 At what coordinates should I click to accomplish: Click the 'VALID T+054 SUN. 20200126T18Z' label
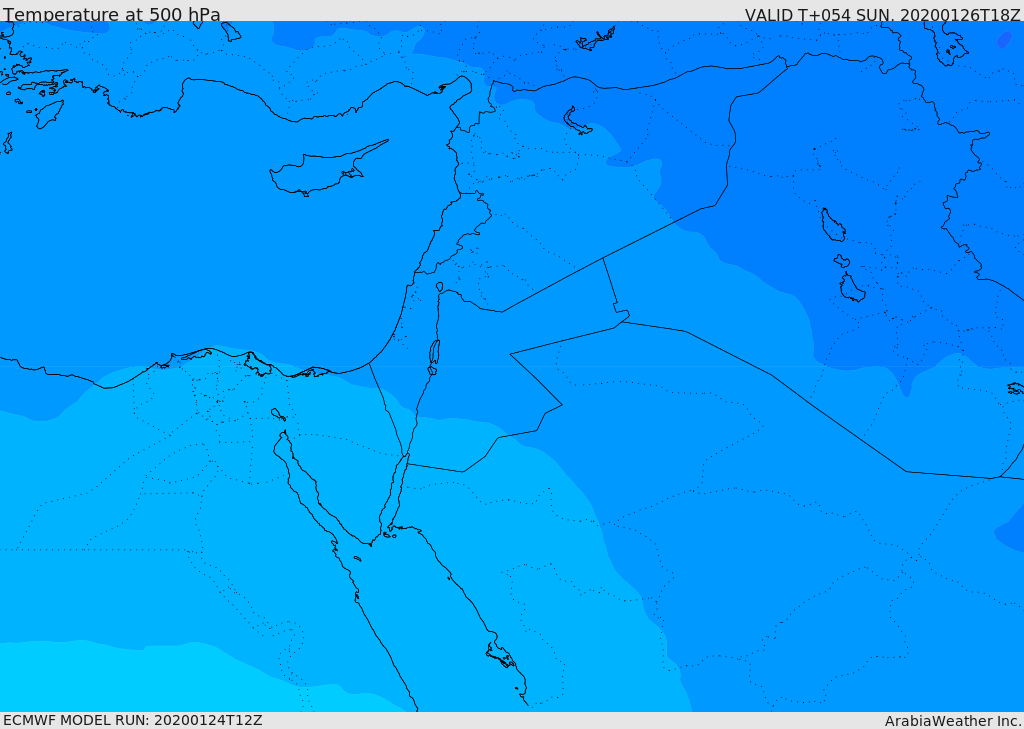pos(882,15)
